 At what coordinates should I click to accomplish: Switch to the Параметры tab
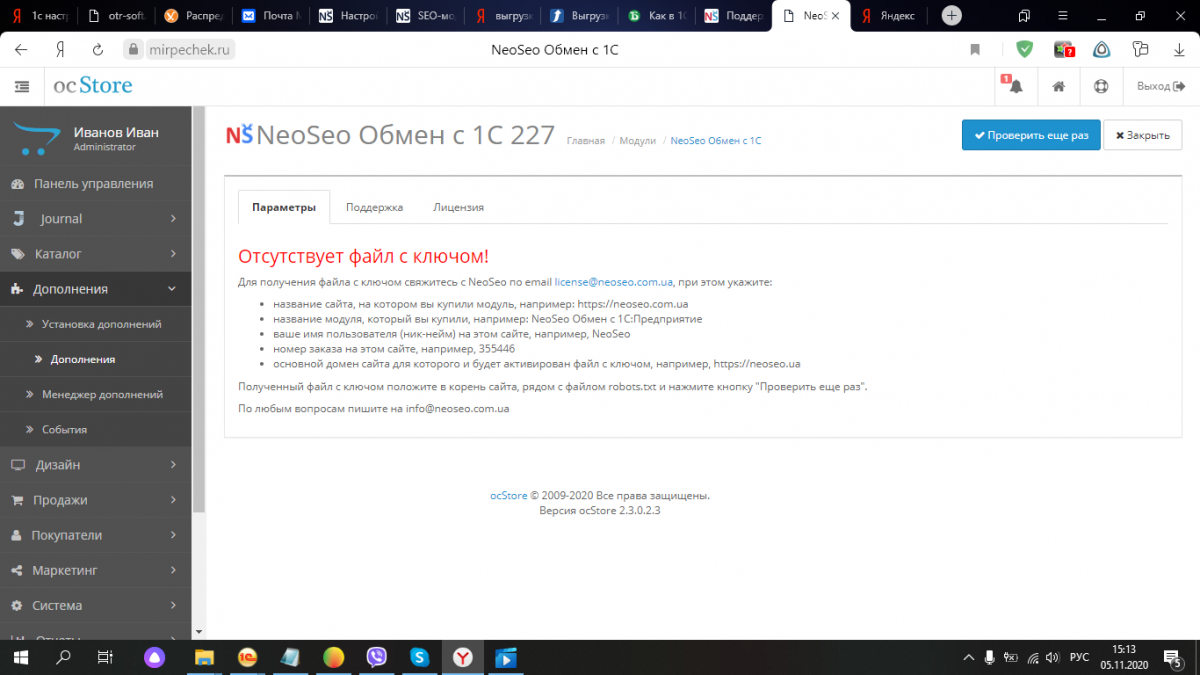tap(284, 207)
